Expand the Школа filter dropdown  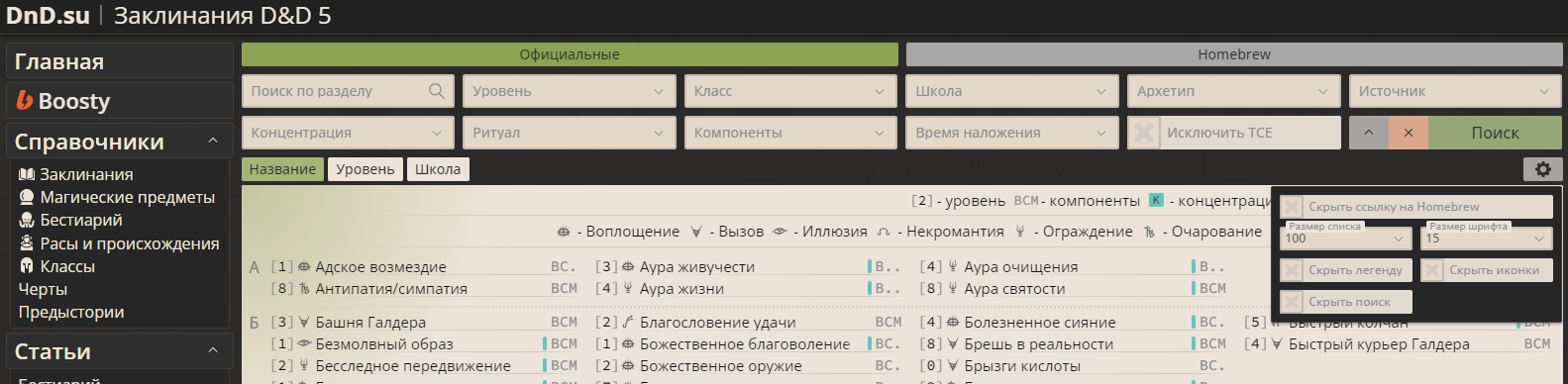pyautogui.click(x=1011, y=91)
